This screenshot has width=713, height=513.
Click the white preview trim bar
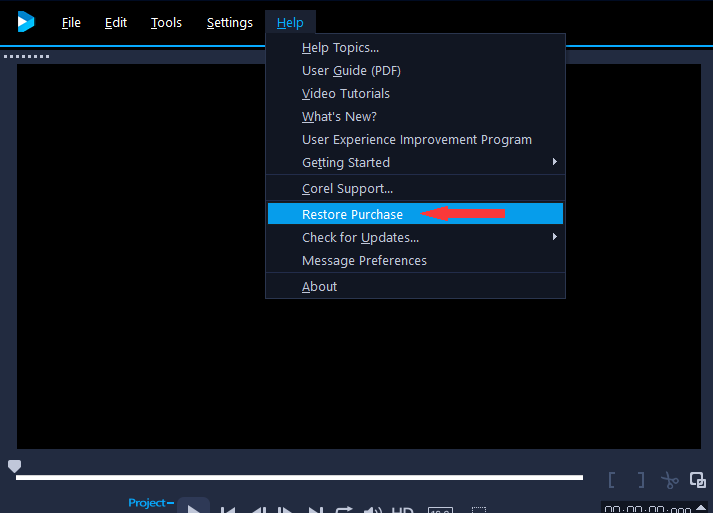click(x=299, y=477)
